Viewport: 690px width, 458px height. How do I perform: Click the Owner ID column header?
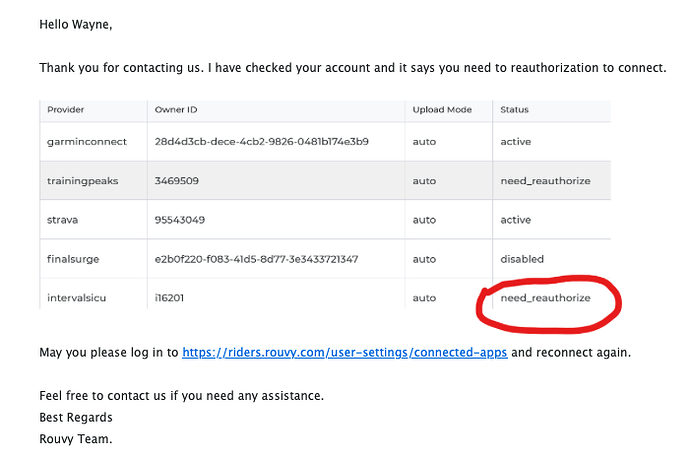point(176,110)
